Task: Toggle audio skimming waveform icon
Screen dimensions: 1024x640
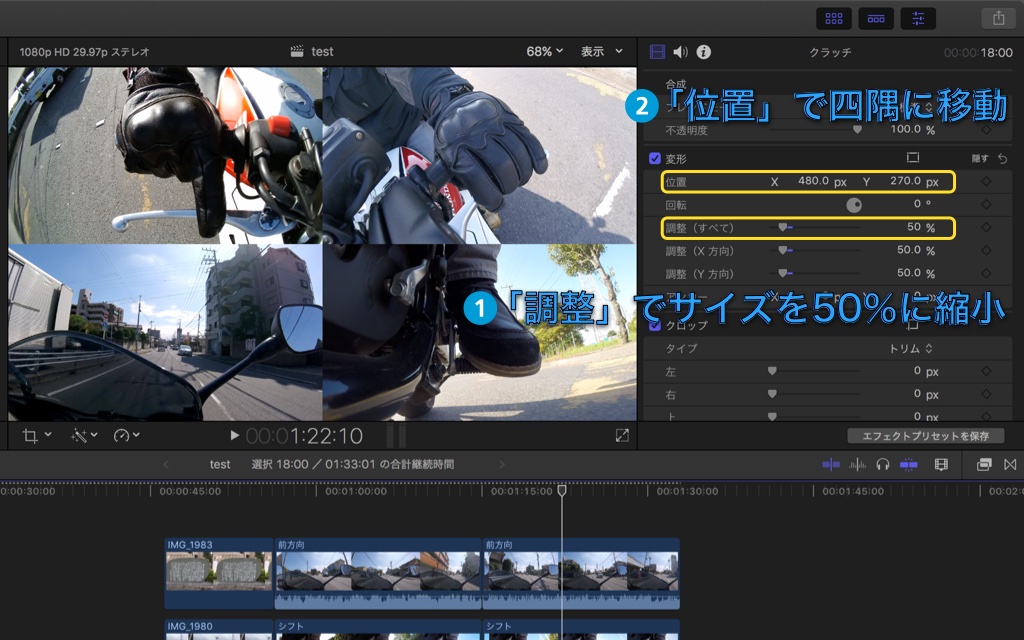Action: 857,464
